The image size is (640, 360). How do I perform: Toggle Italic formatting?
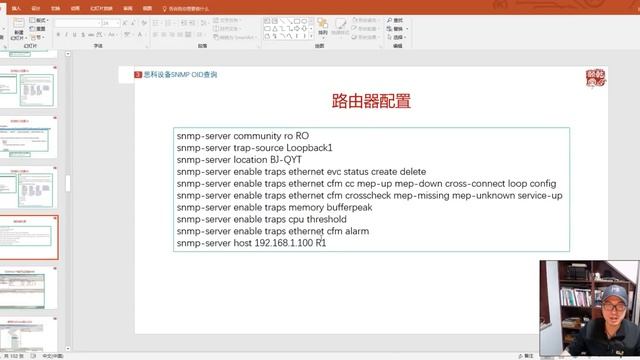point(67,35)
